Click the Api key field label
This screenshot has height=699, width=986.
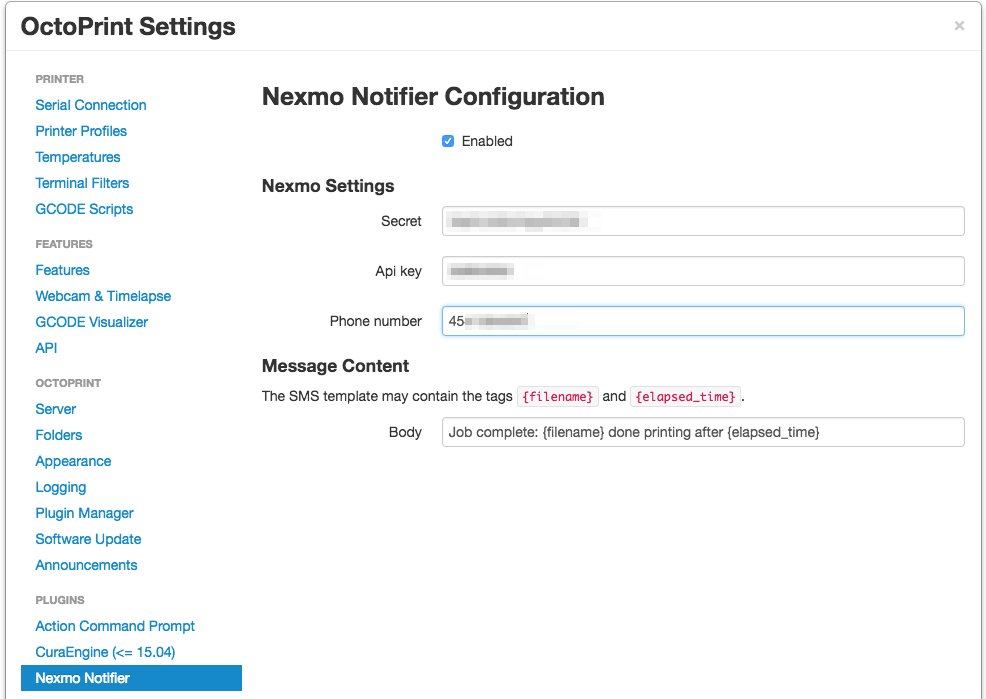pos(399,271)
